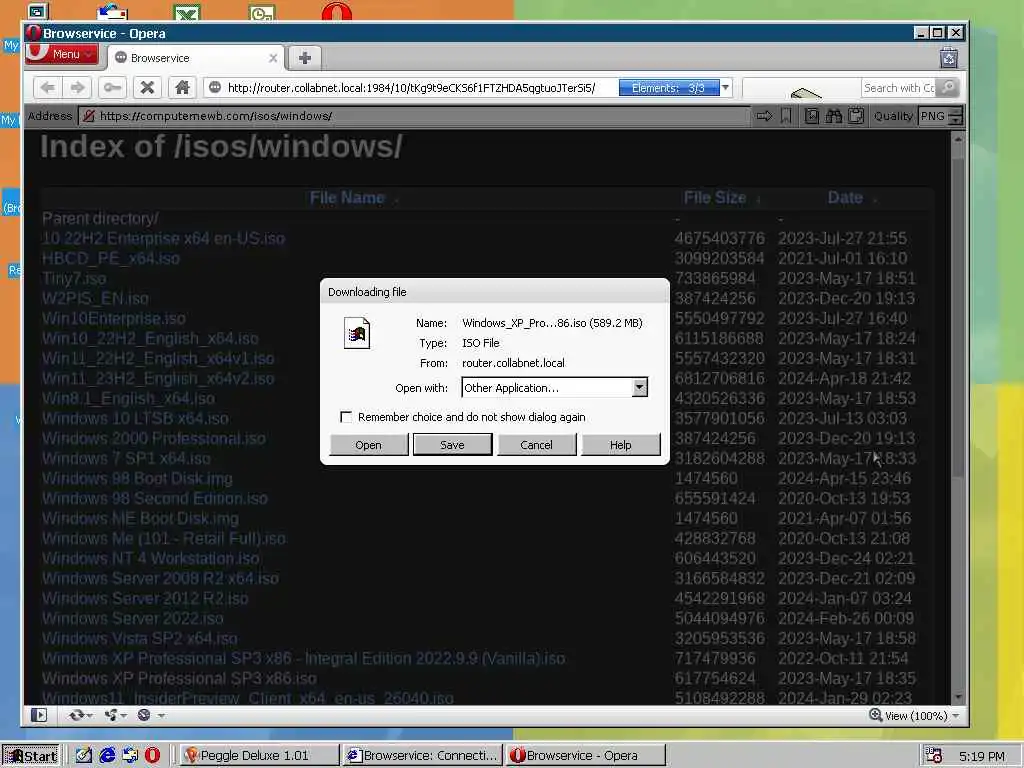Click the Browservice download page icon
This screenshot has height=768, width=1024.
click(x=812, y=116)
